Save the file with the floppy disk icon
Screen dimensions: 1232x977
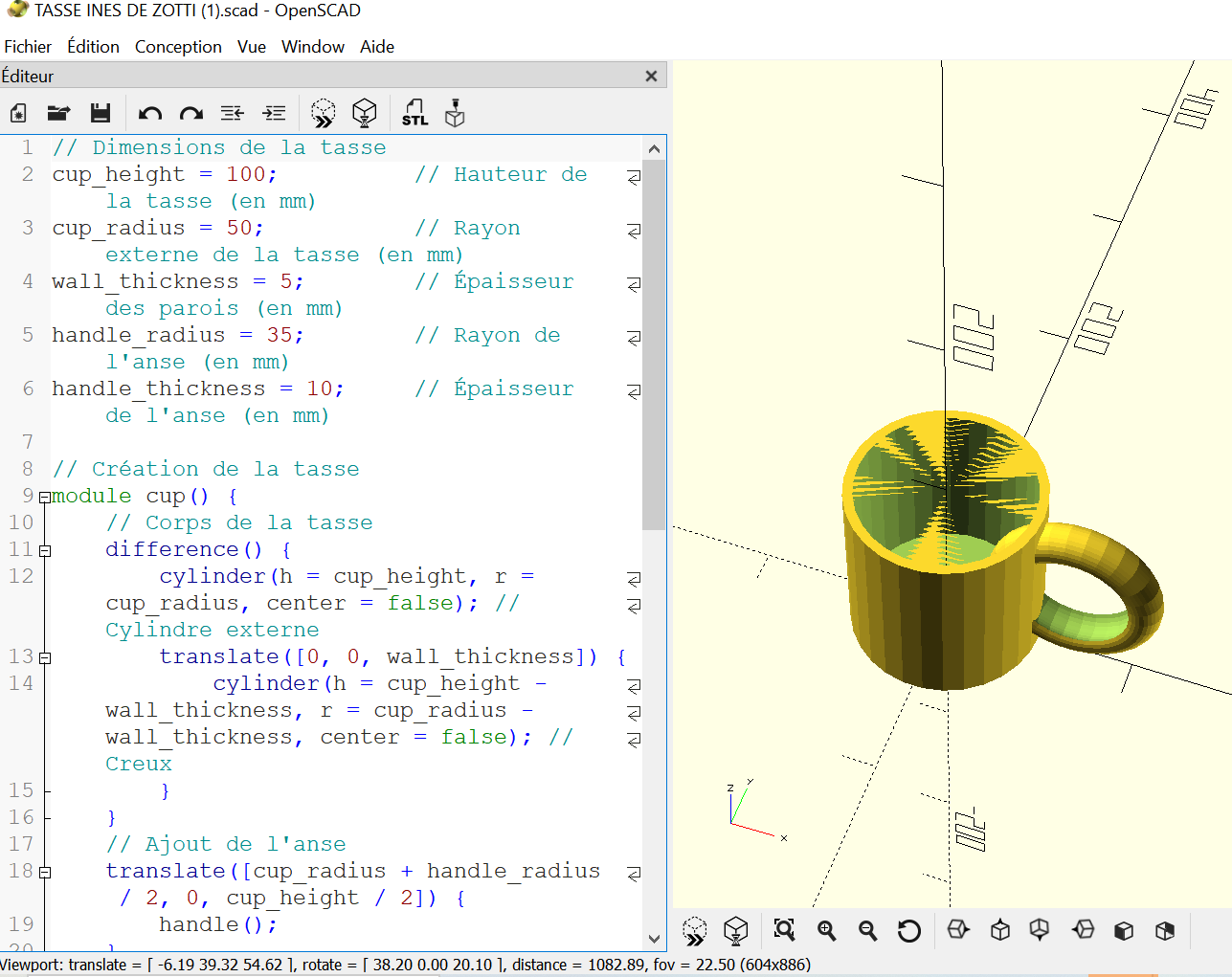point(100,113)
